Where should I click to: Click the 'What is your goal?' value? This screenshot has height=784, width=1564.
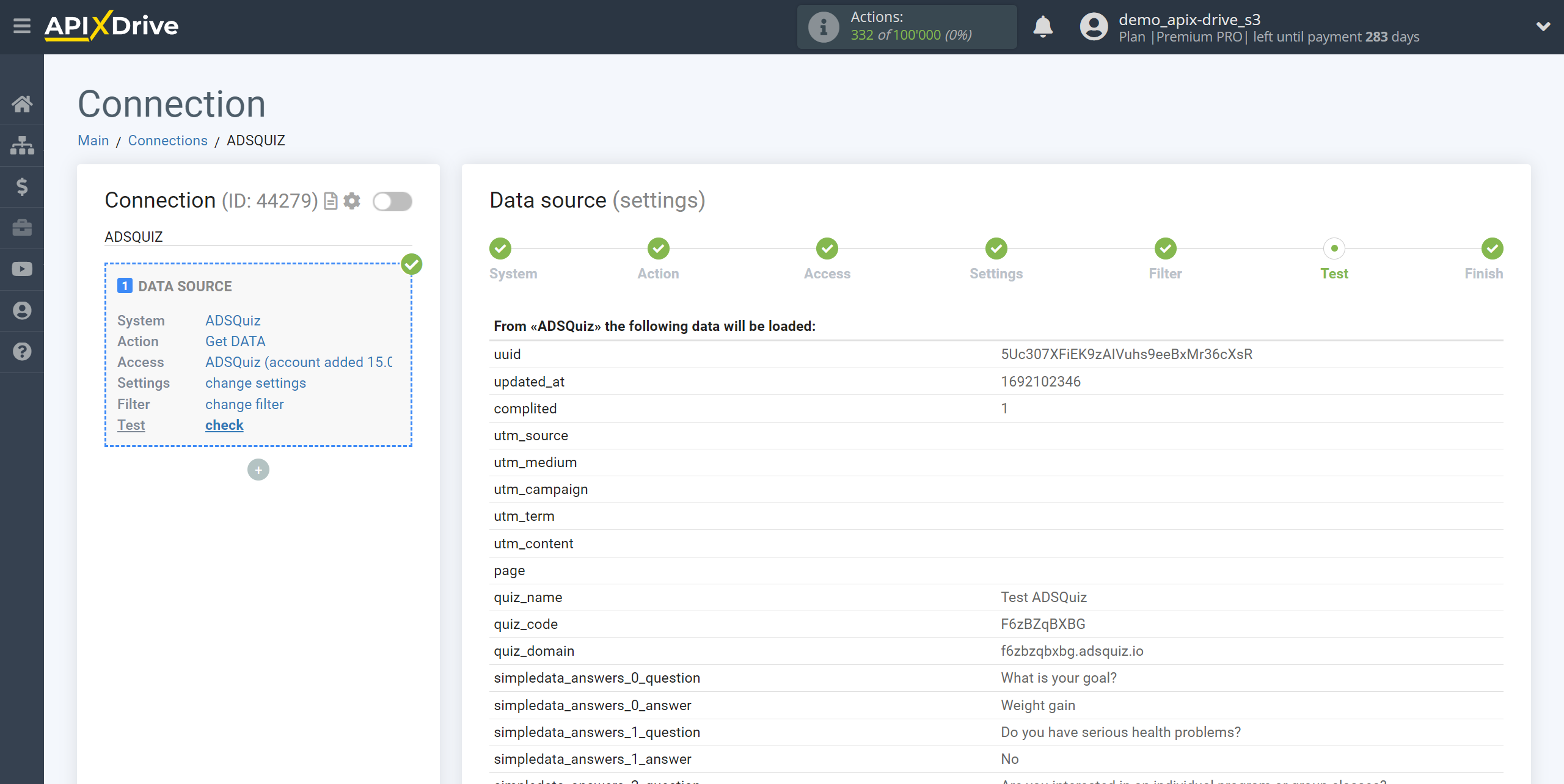click(x=1059, y=678)
